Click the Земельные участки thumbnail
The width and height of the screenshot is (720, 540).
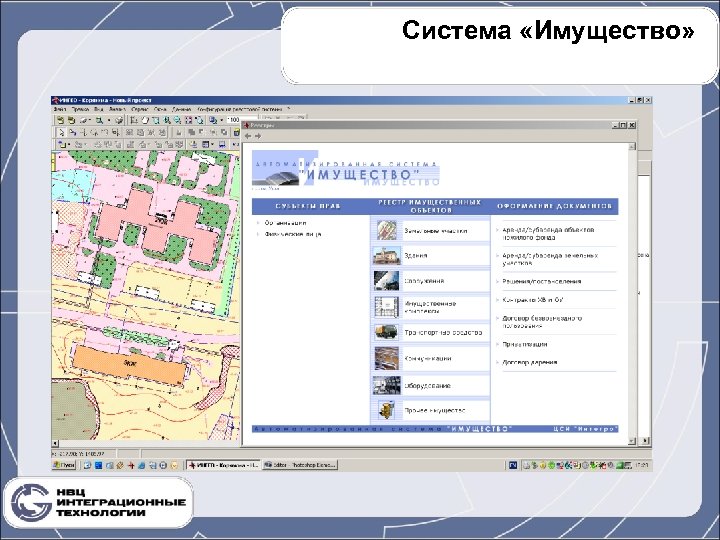click(x=387, y=230)
